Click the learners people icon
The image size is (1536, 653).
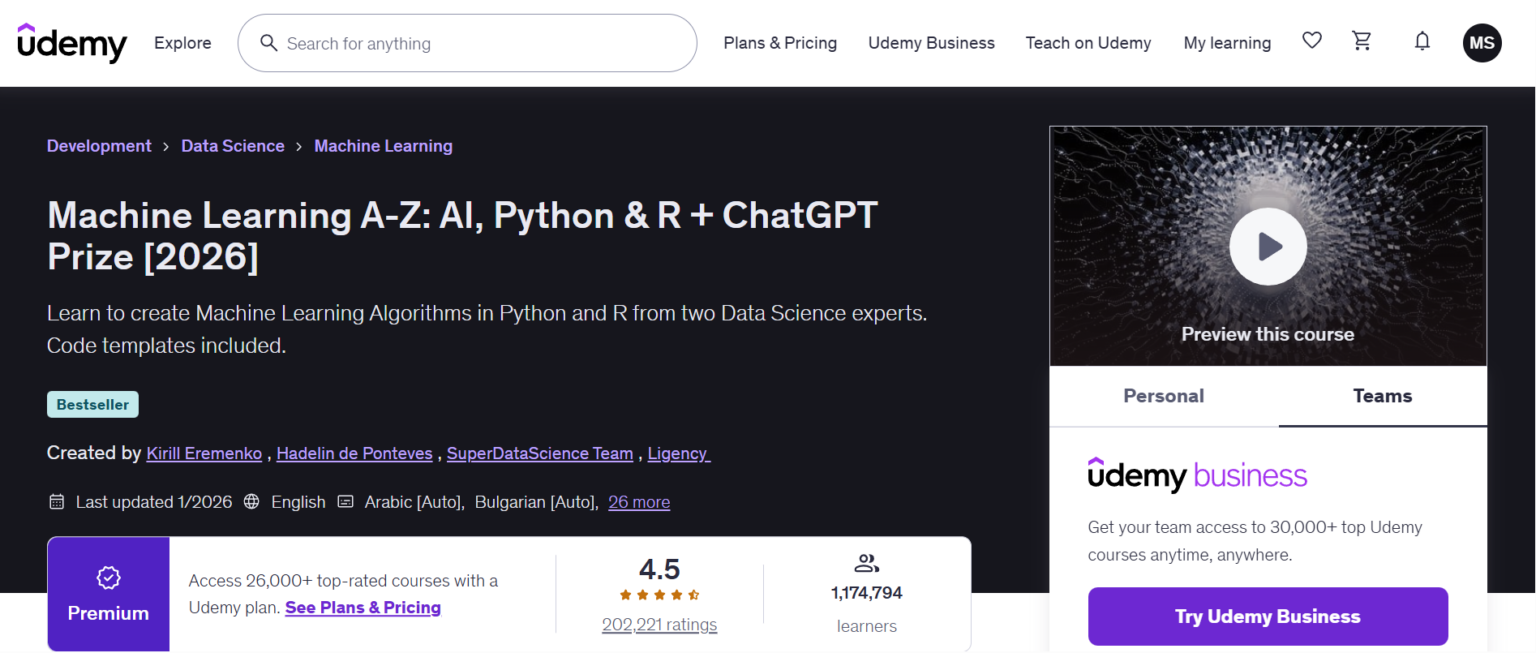866,563
